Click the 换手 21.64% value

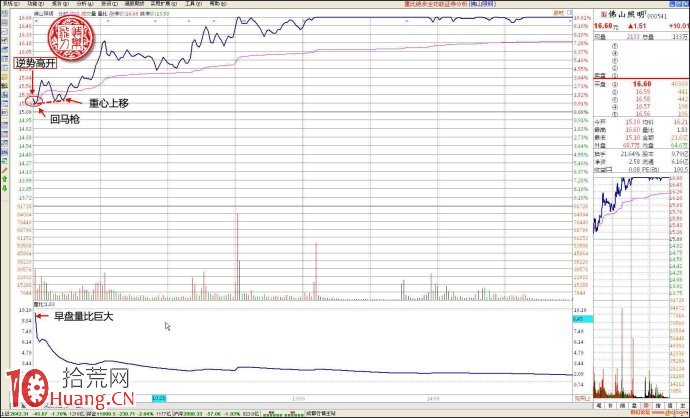tap(630, 154)
